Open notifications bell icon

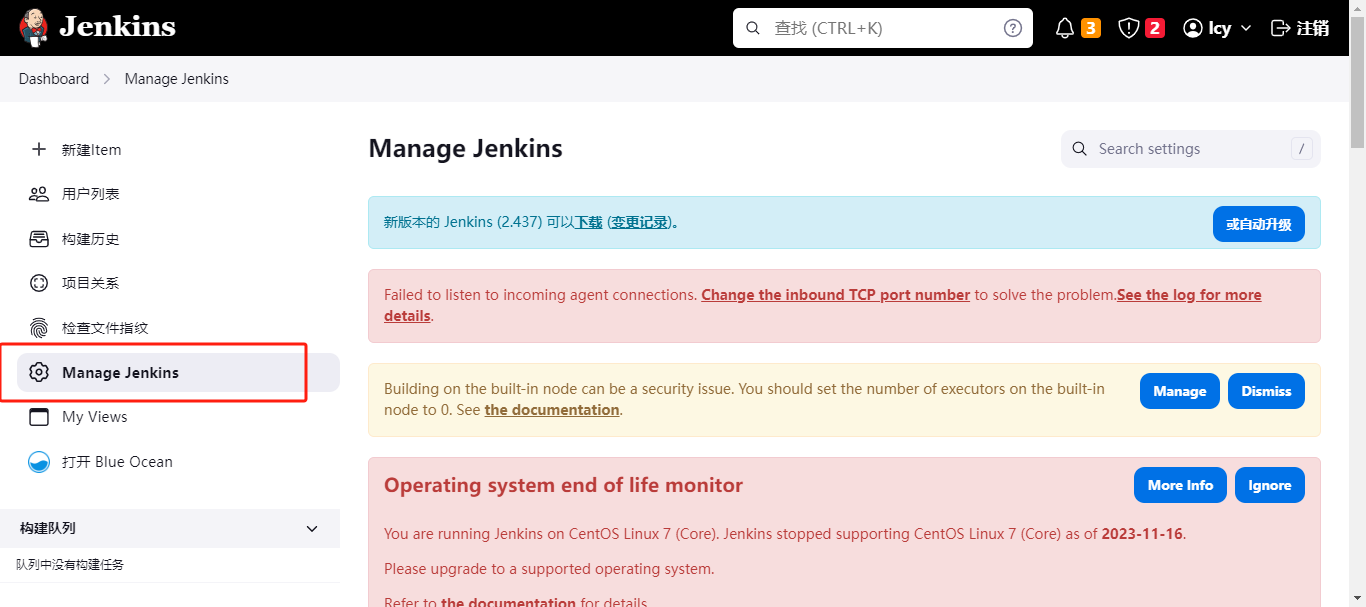pos(1064,28)
